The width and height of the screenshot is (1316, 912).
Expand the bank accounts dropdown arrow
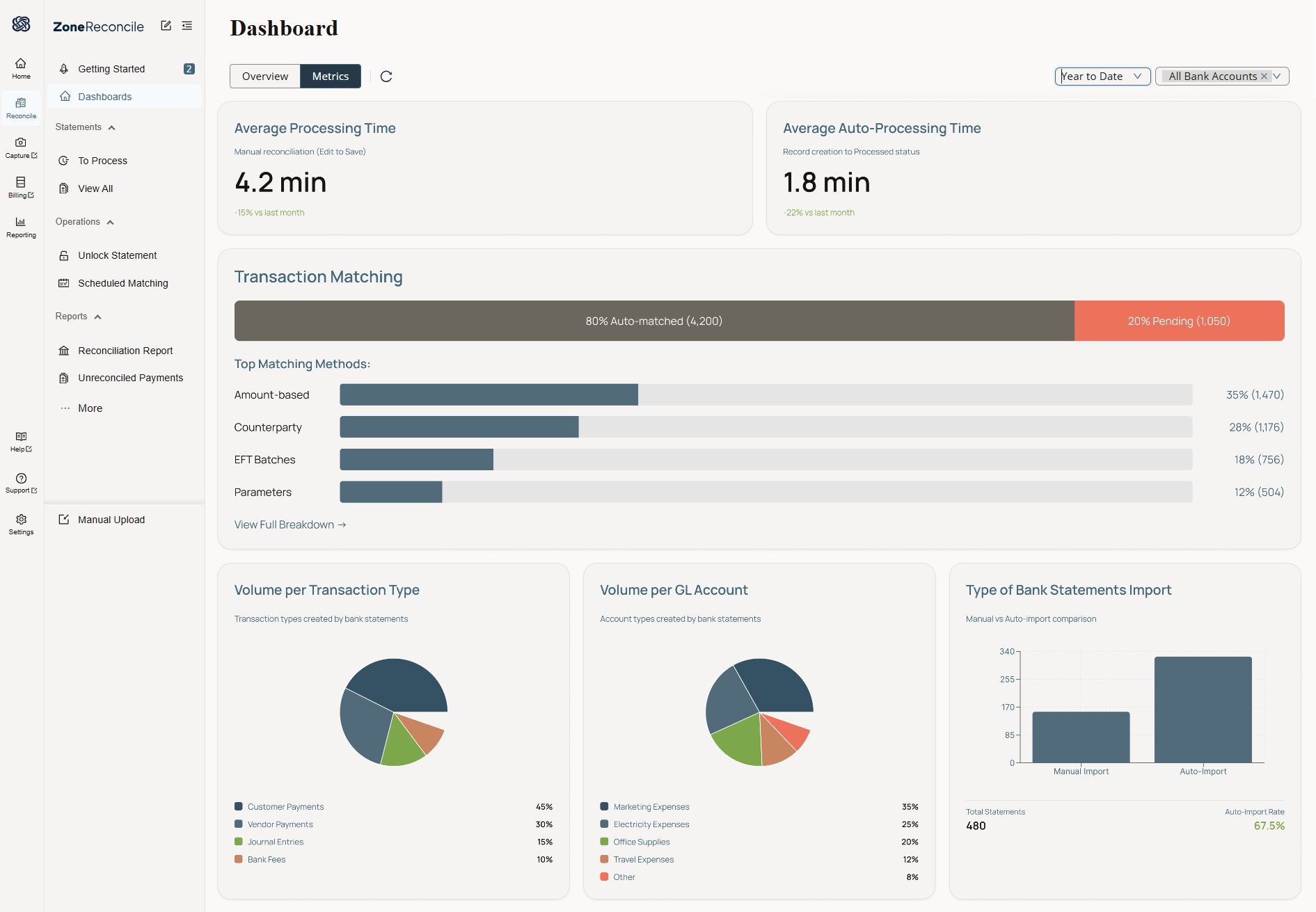(x=1277, y=77)
